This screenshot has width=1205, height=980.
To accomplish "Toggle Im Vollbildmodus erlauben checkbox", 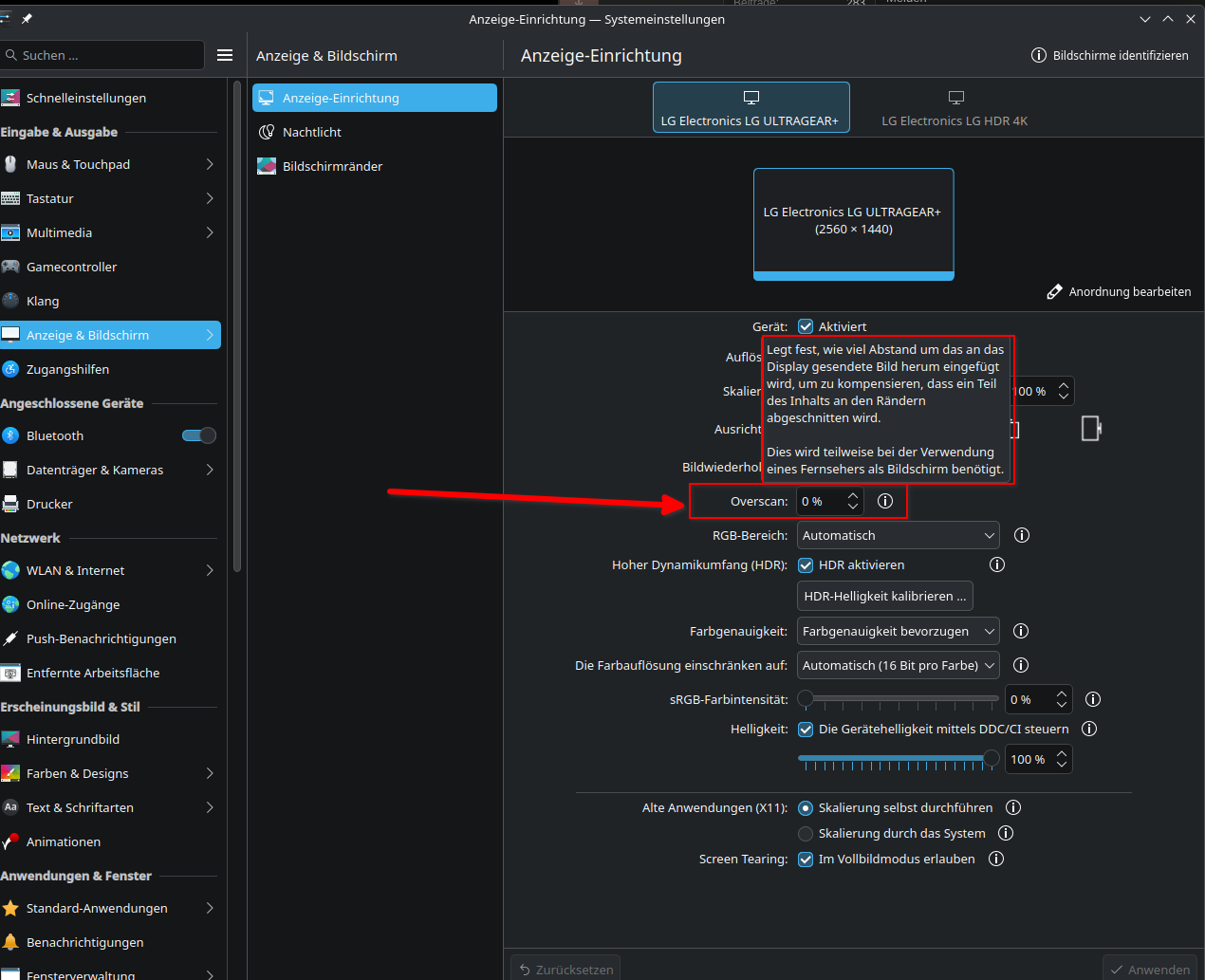I will (806, 860).
